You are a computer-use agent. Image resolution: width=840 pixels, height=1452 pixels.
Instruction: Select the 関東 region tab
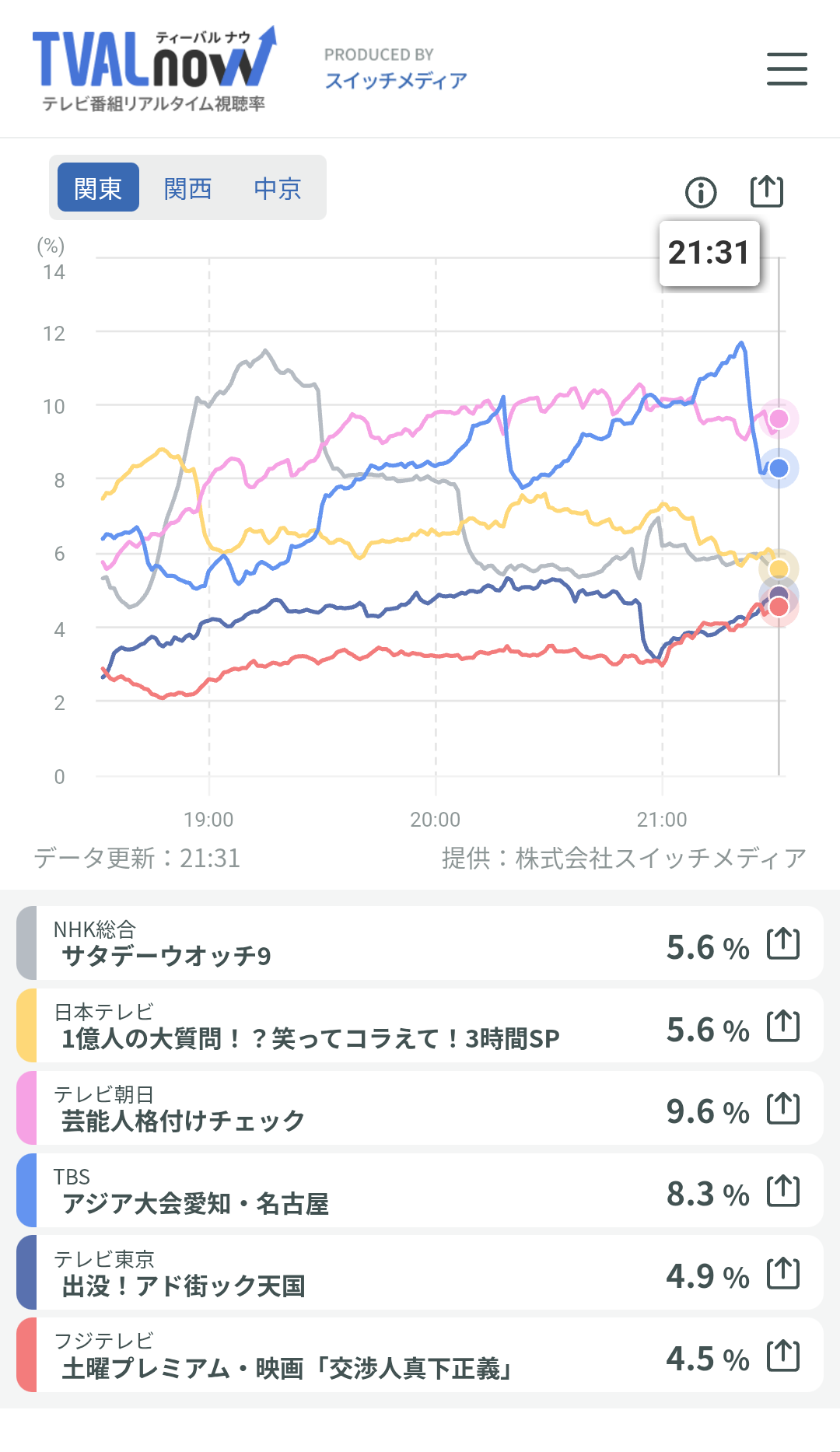tap(98, 187)
